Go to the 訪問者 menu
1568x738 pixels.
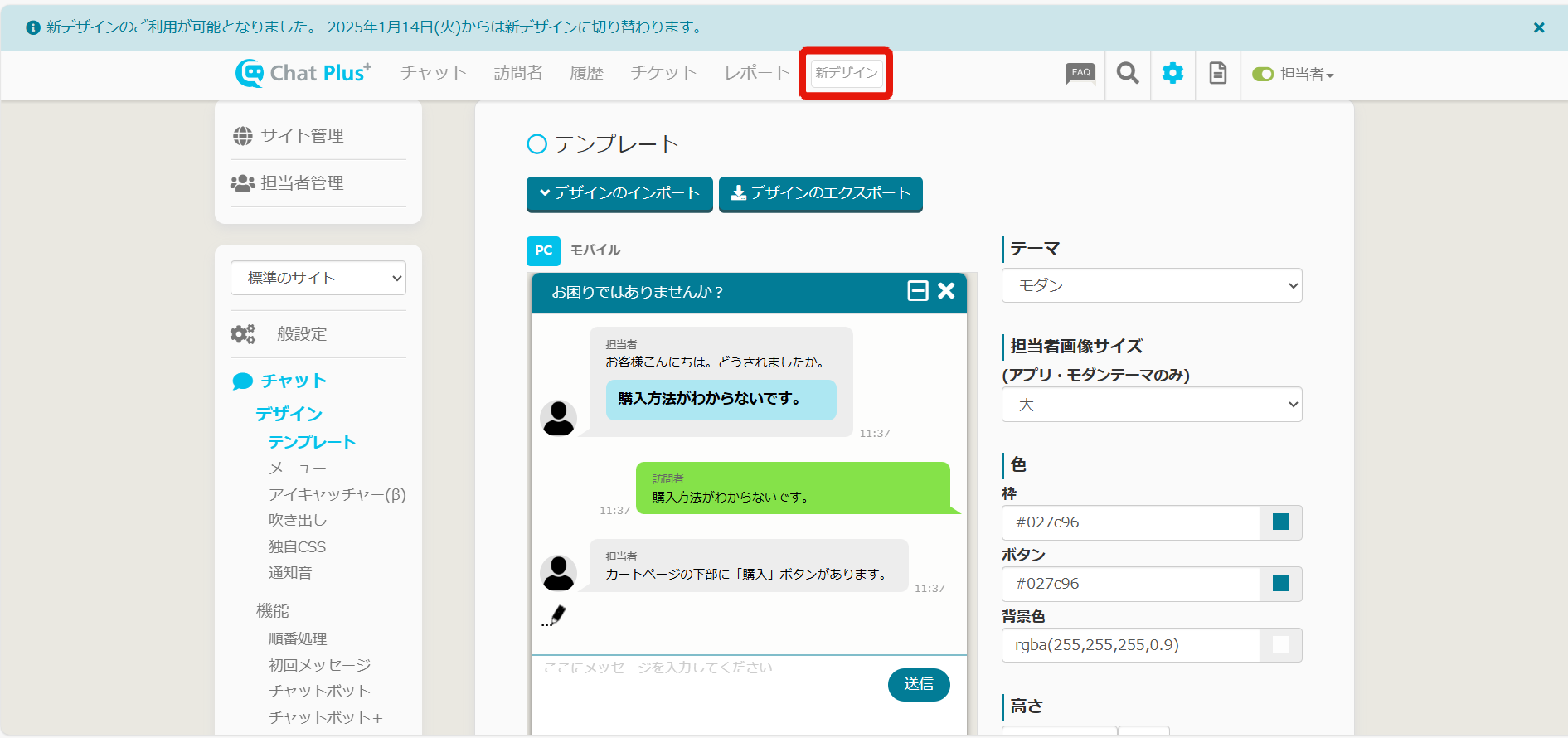(x=518, y=73)
